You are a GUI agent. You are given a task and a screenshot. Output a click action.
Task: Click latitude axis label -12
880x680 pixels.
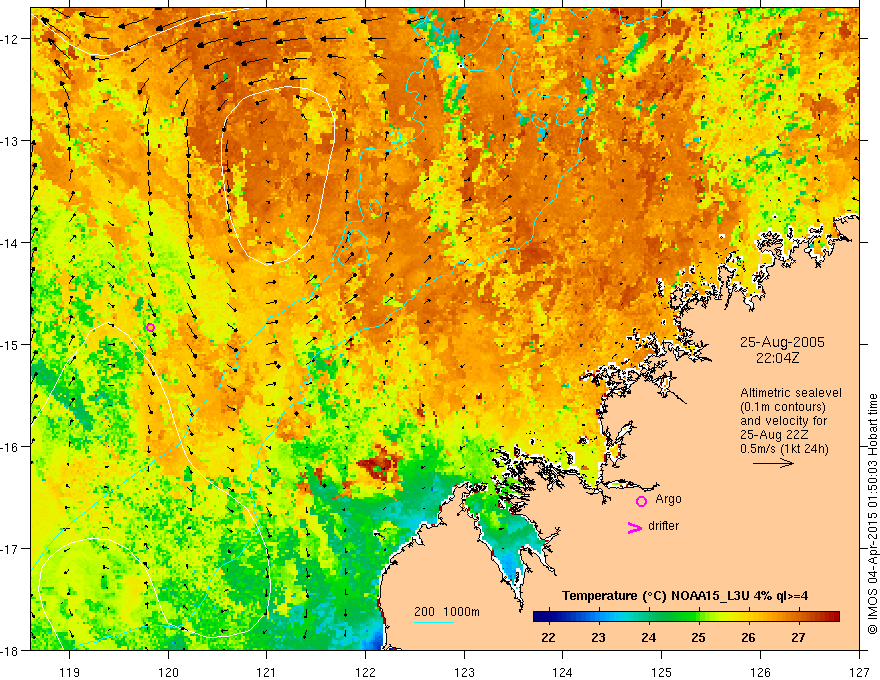point(10,39)
